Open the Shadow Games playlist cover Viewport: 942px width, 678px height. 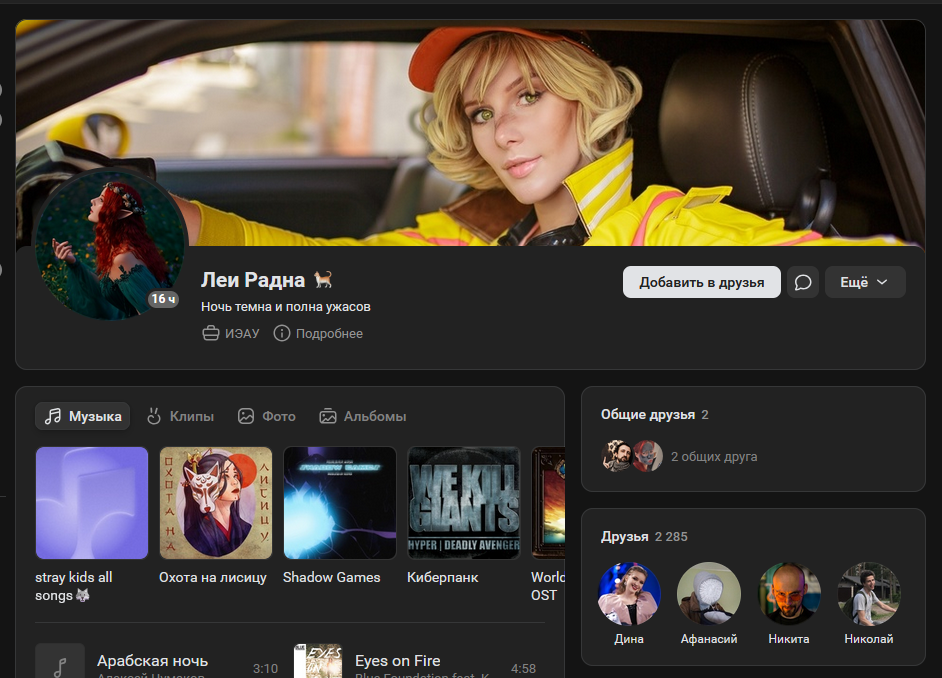339,503
